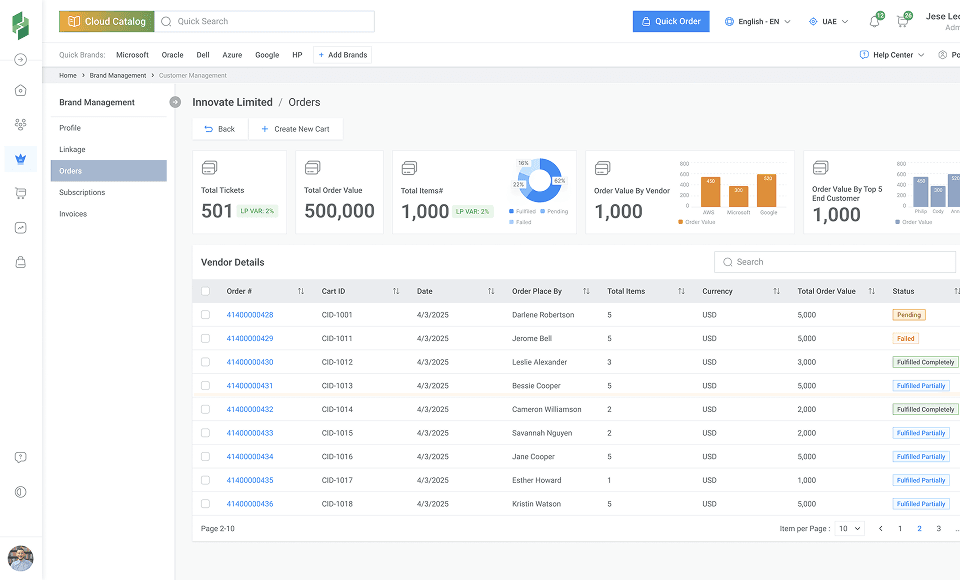Click the Quick Order button
This screenshot has width=960, height=580.
(671, 21)
